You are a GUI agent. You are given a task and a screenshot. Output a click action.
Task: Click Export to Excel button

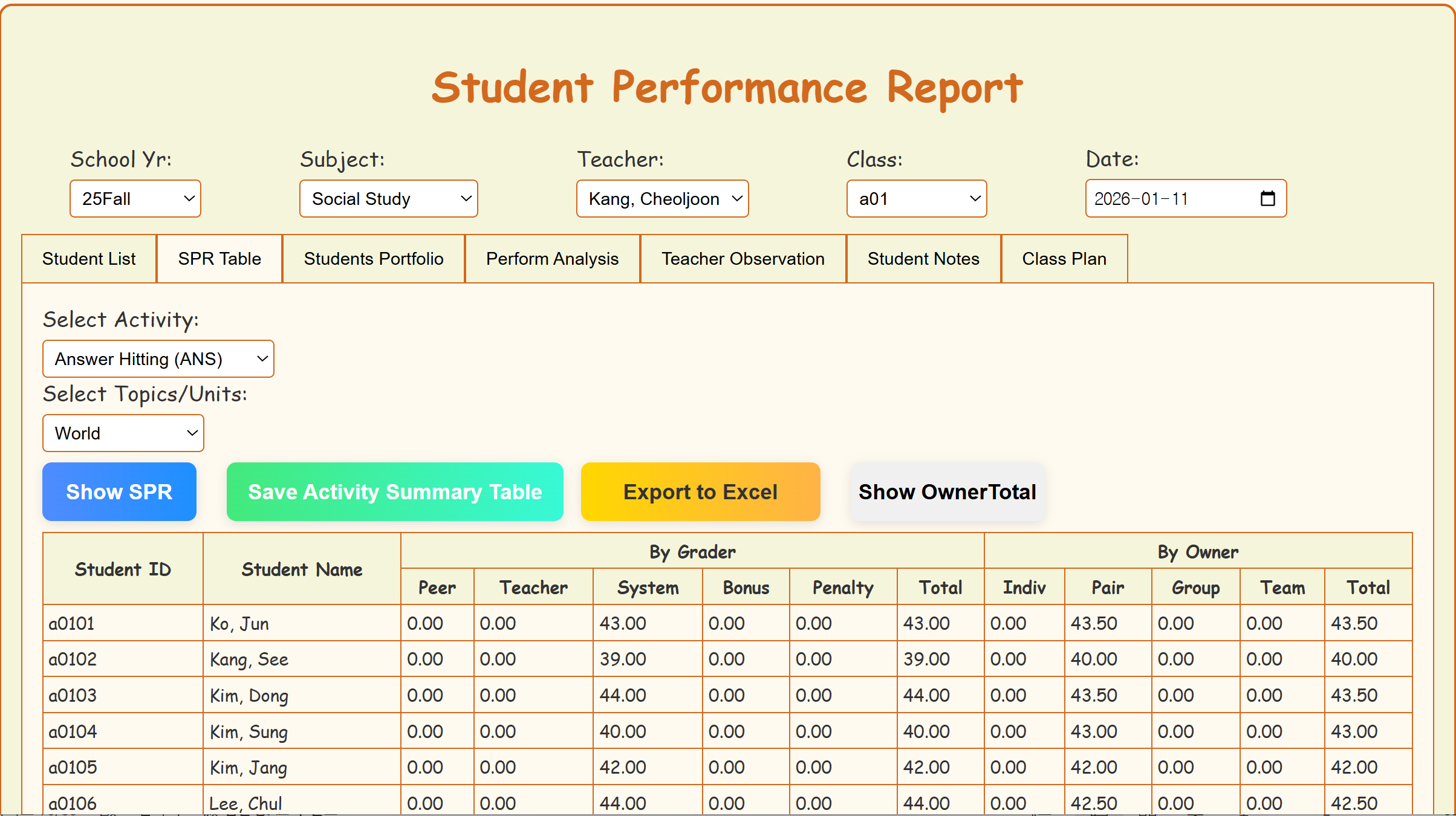point(700,492)
